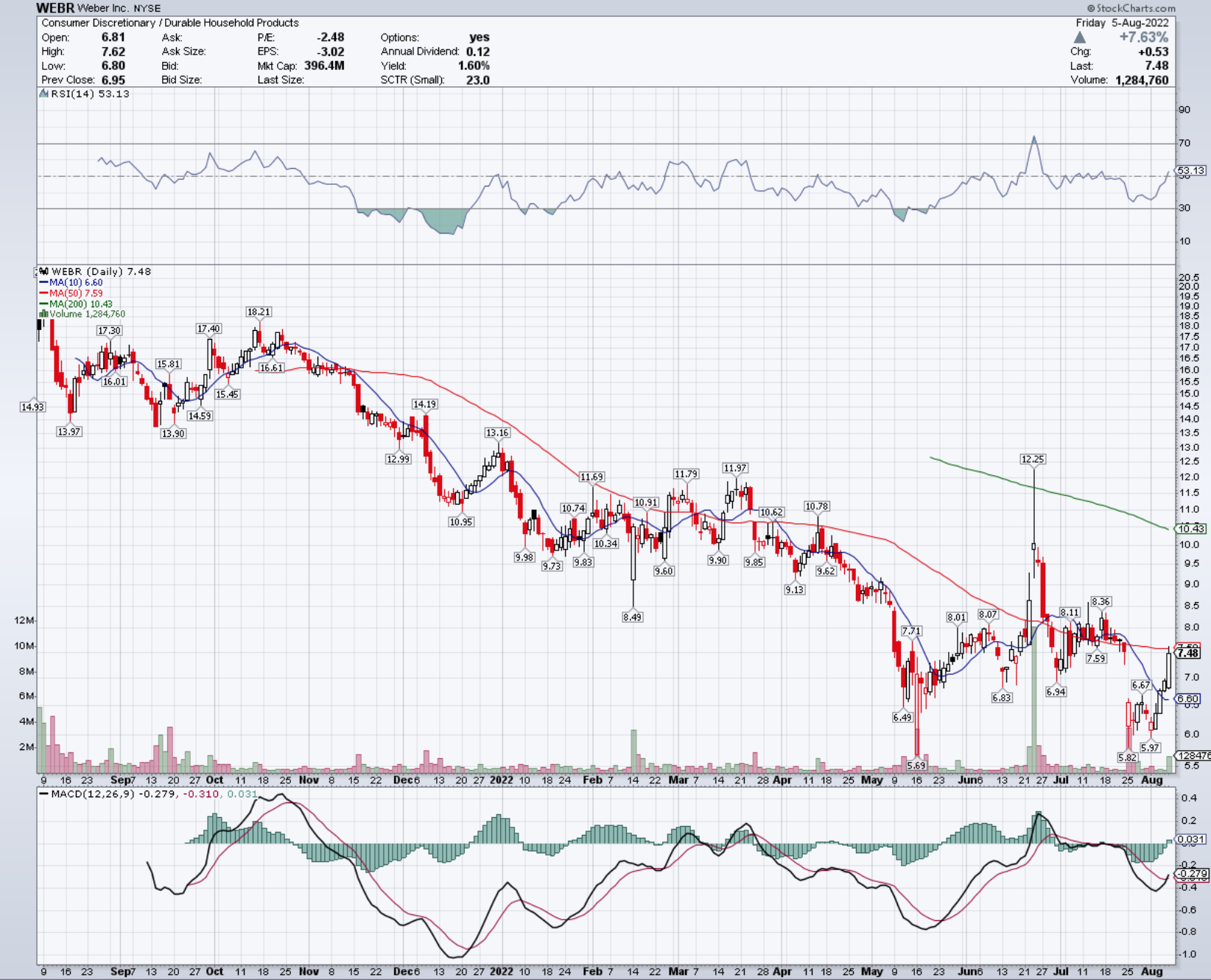Screen dimensions: 1211x980
Task: Click the P/E value -2.48
Action: [x=331, y=37]
